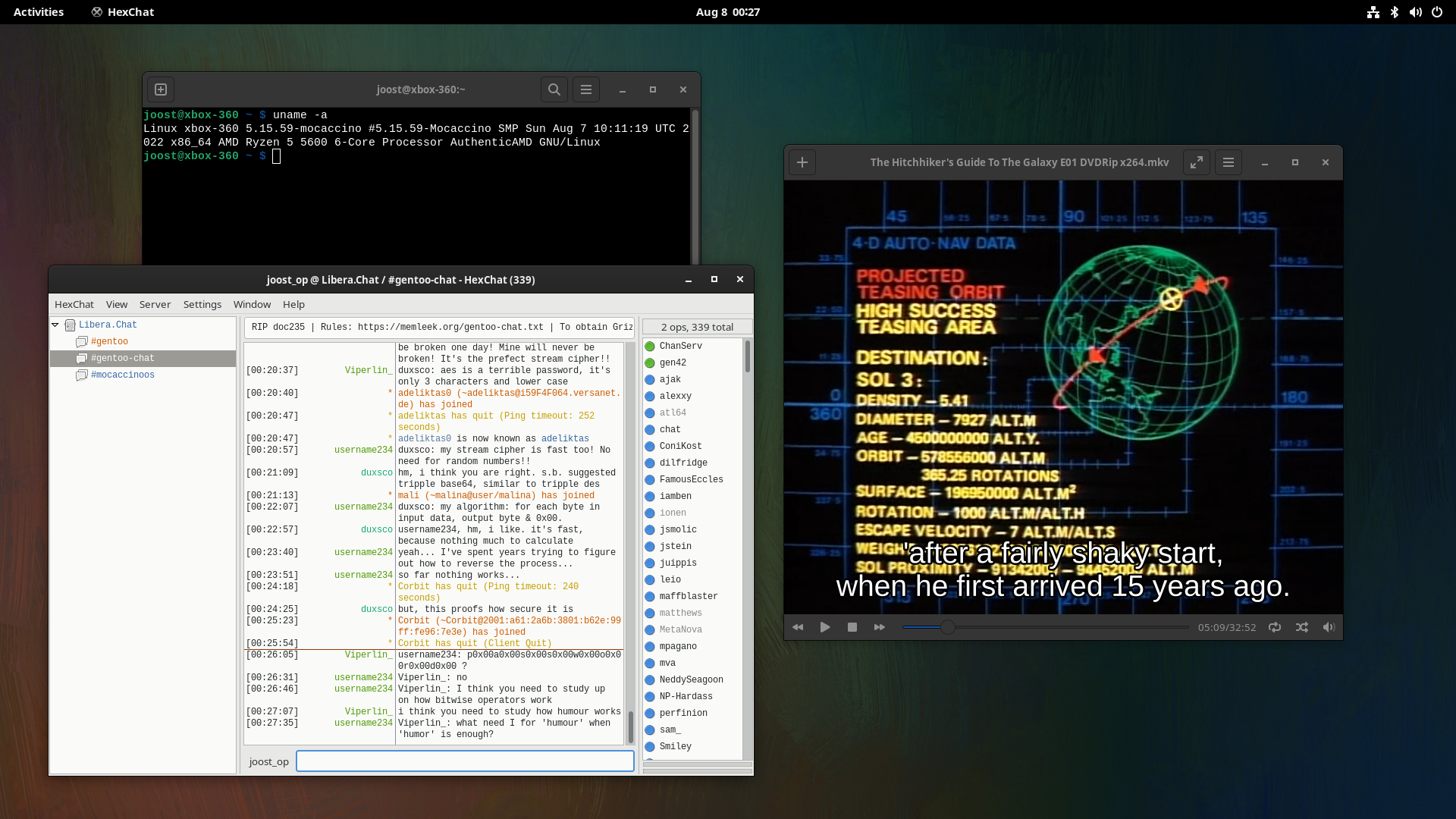
Task: Select user dilfridge in the user list
Action: point(683,463)
